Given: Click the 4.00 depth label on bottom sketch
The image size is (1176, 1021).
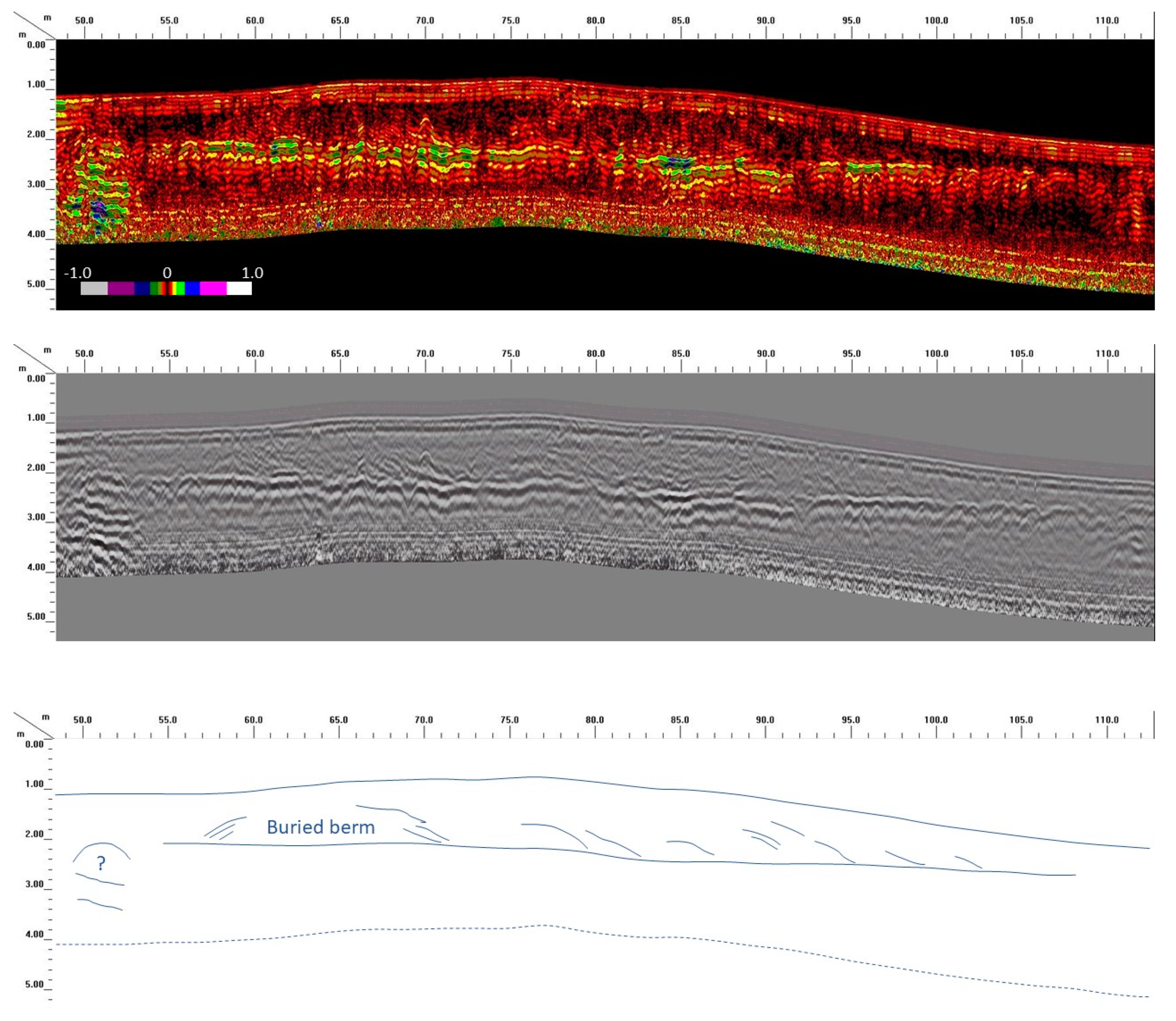Looking at the screenshot, I should pos(34,934).
